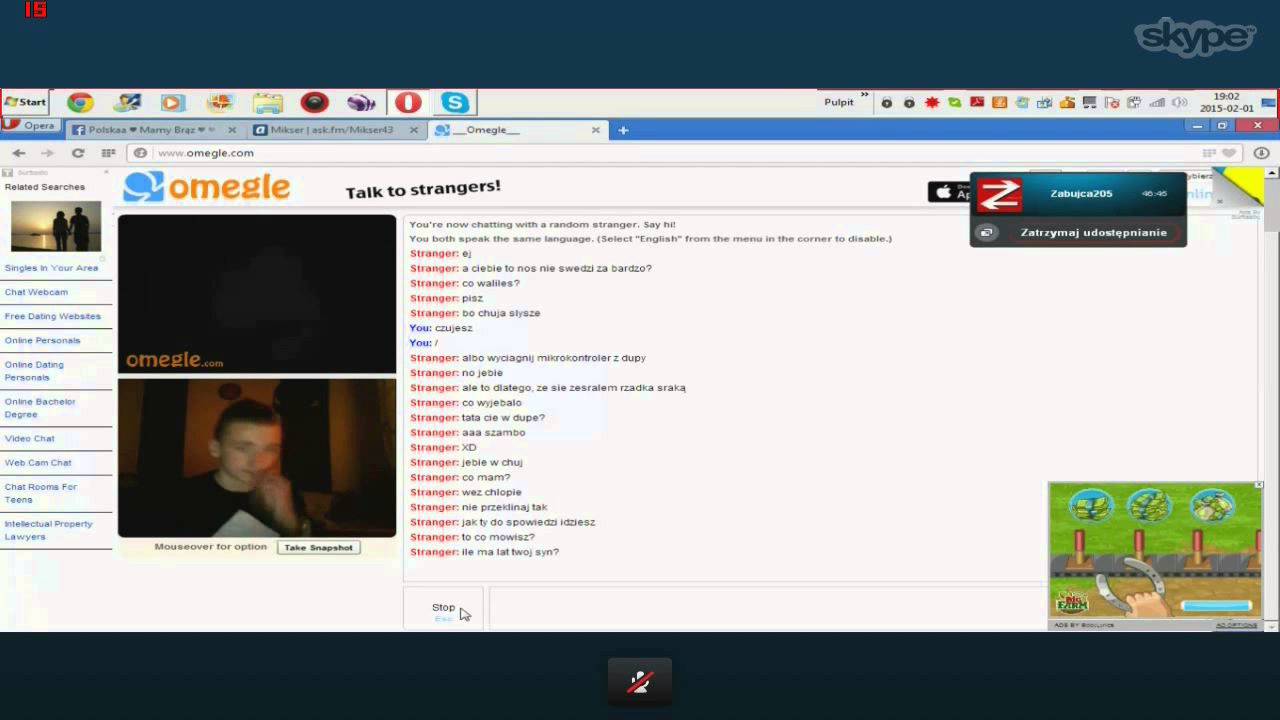Screen dimensions: 1280x720
Task: Open the Chat Rooms For Teens link
Action: click(x=40, y=493)
